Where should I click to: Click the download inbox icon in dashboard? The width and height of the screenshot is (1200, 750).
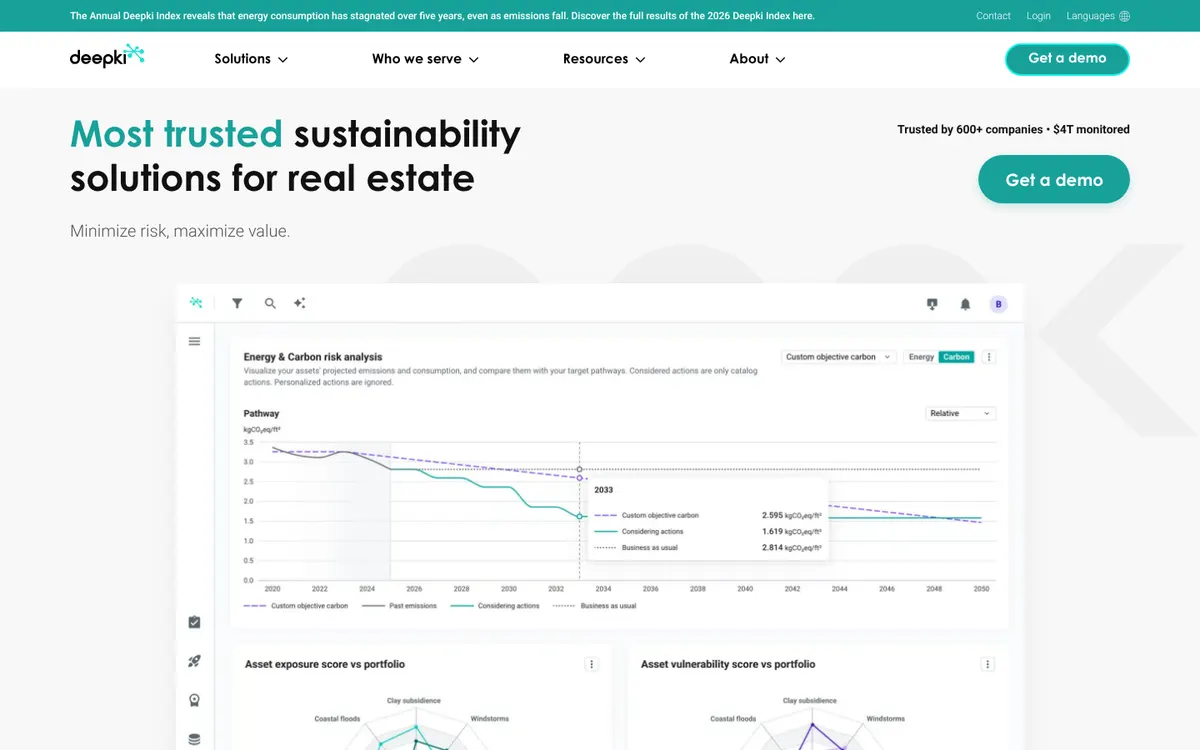point(933,304)
